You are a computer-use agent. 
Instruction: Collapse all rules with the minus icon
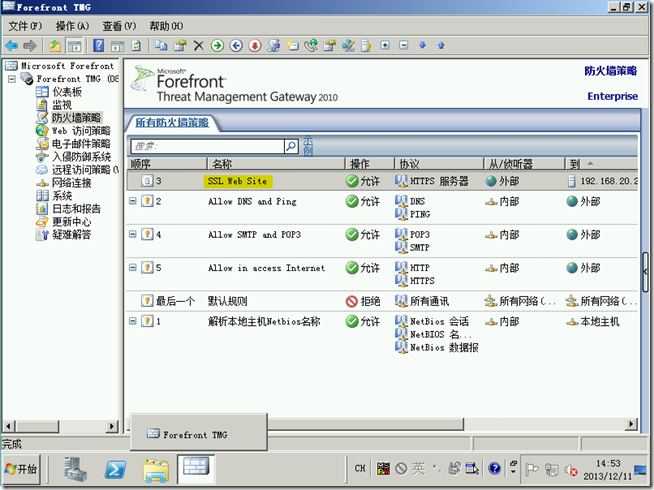coord(403,45)
